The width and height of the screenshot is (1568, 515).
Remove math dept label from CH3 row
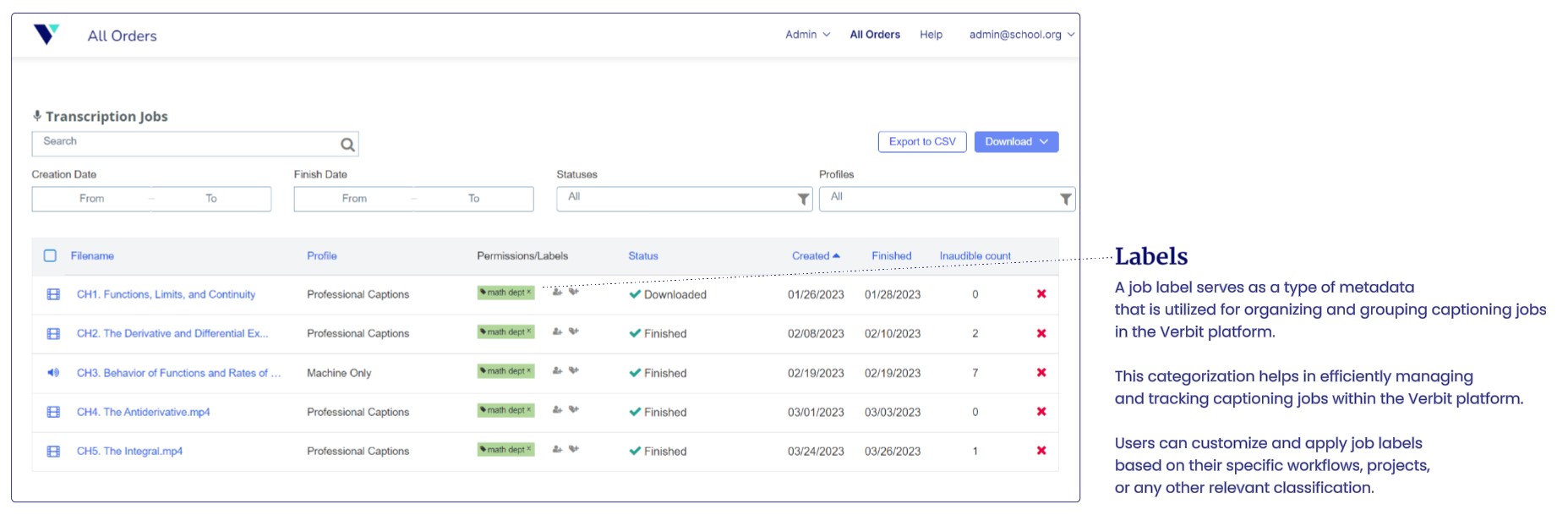click(529, 370)
